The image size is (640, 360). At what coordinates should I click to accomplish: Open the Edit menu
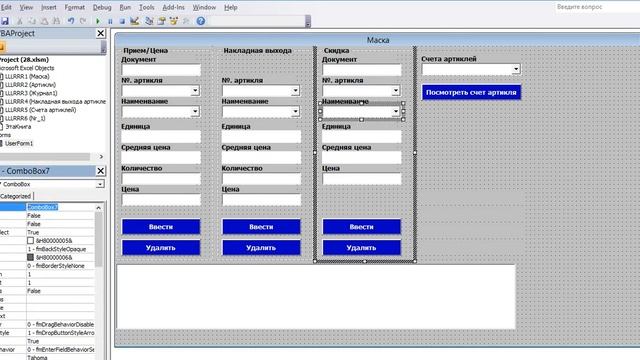6,7
